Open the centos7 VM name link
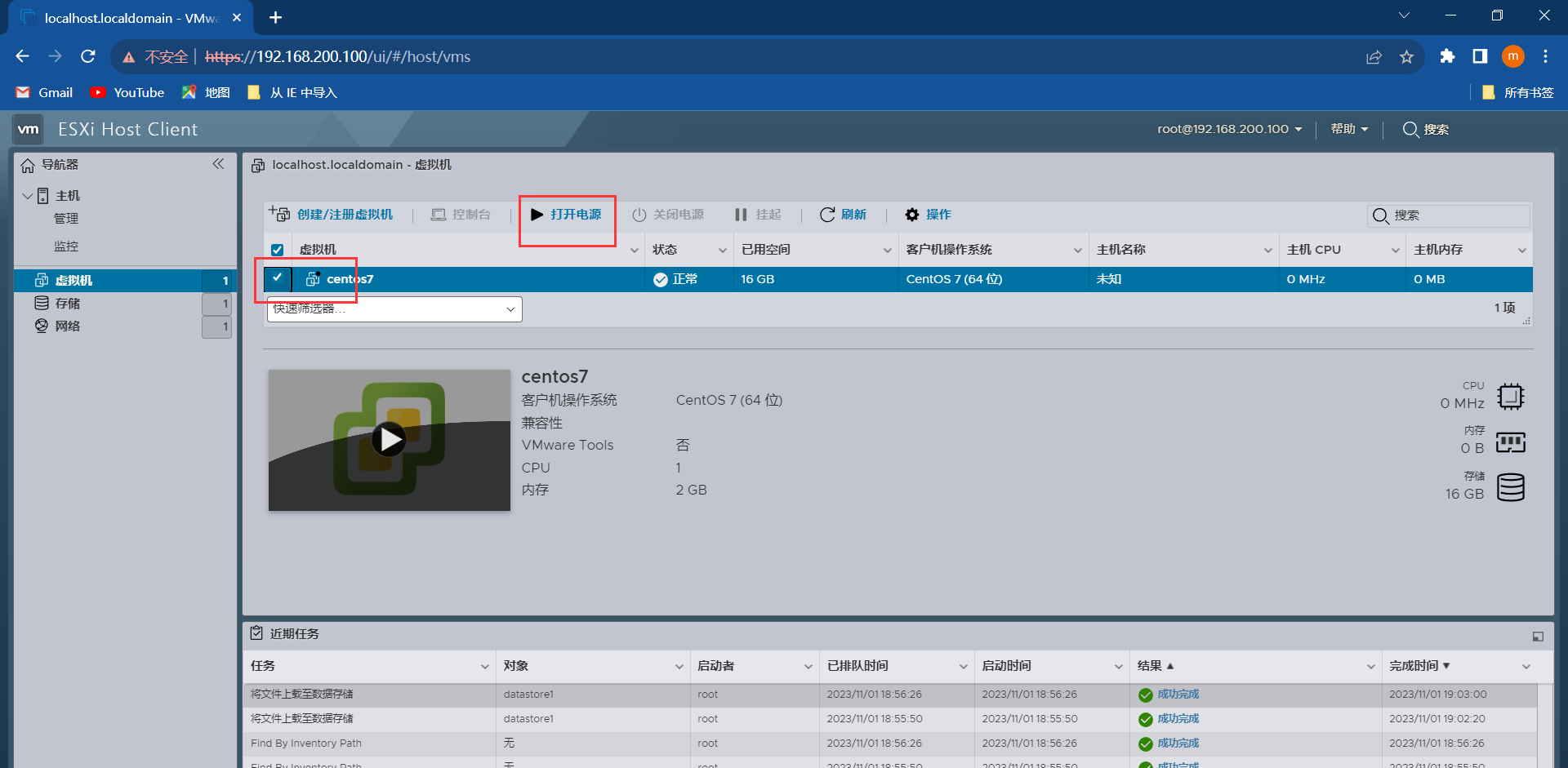This screenshot has height=768, width=1568. click(x=350, y=279)
